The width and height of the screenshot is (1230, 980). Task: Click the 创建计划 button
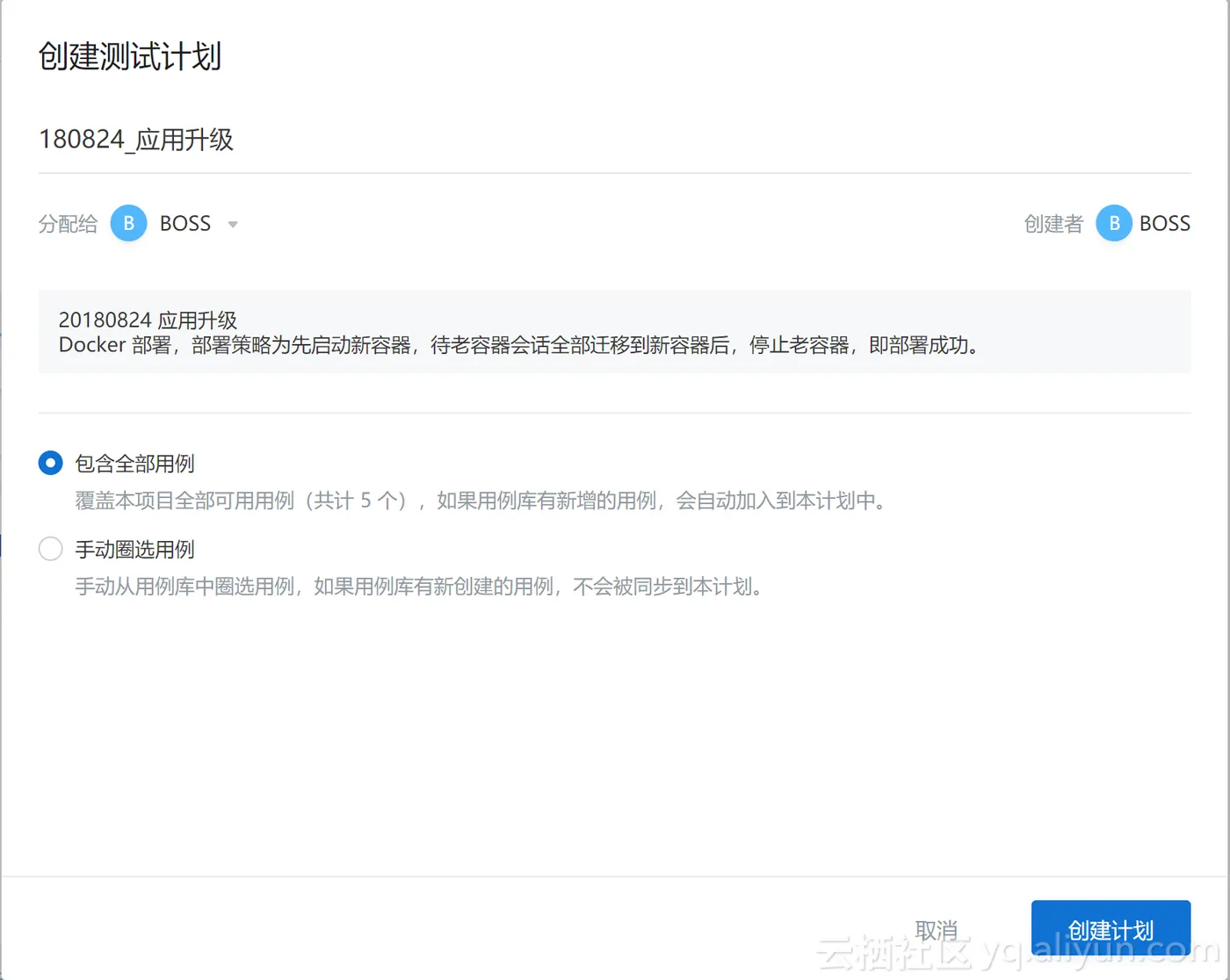(1111, 930)
